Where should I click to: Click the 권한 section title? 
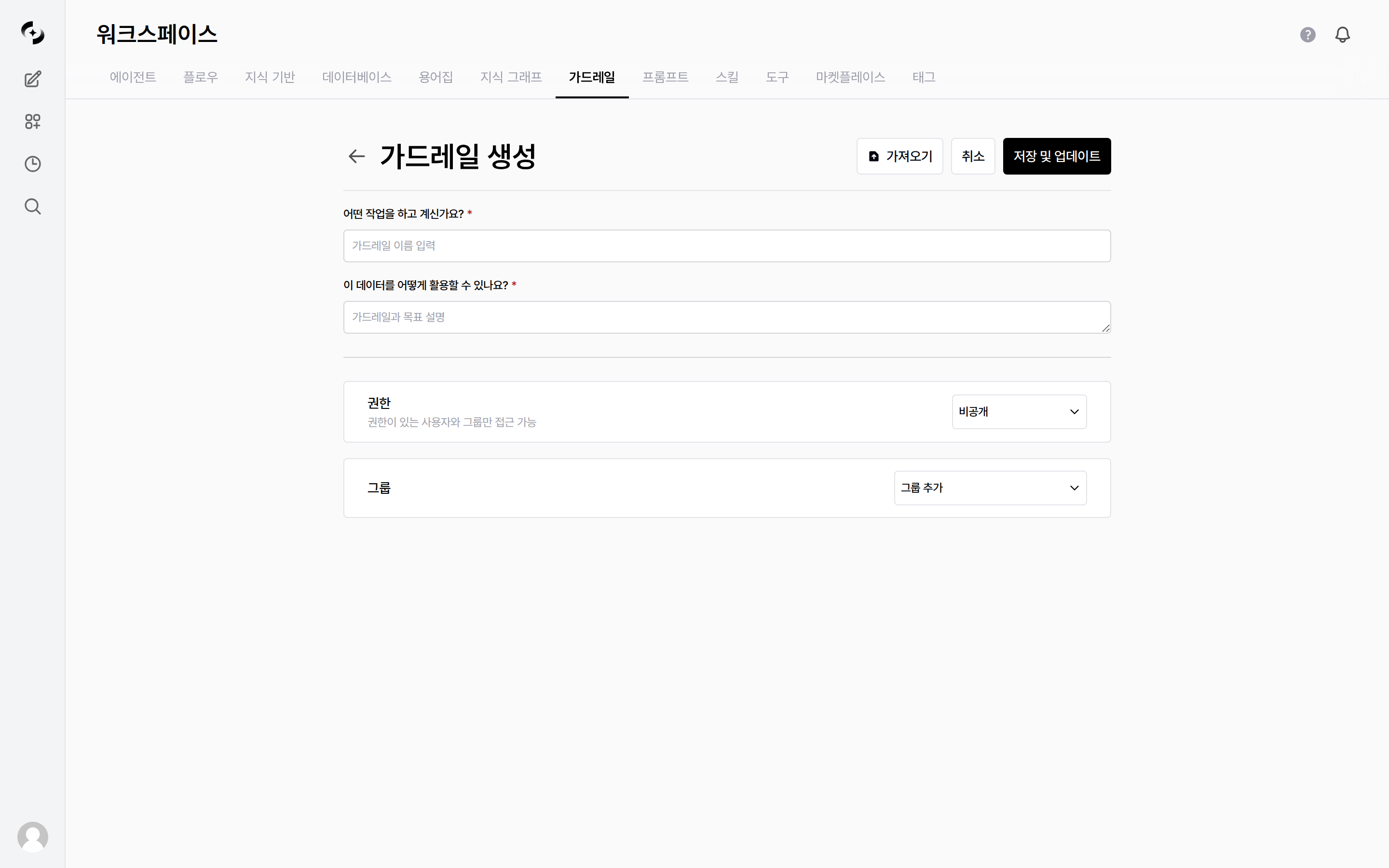pos(379,403)
